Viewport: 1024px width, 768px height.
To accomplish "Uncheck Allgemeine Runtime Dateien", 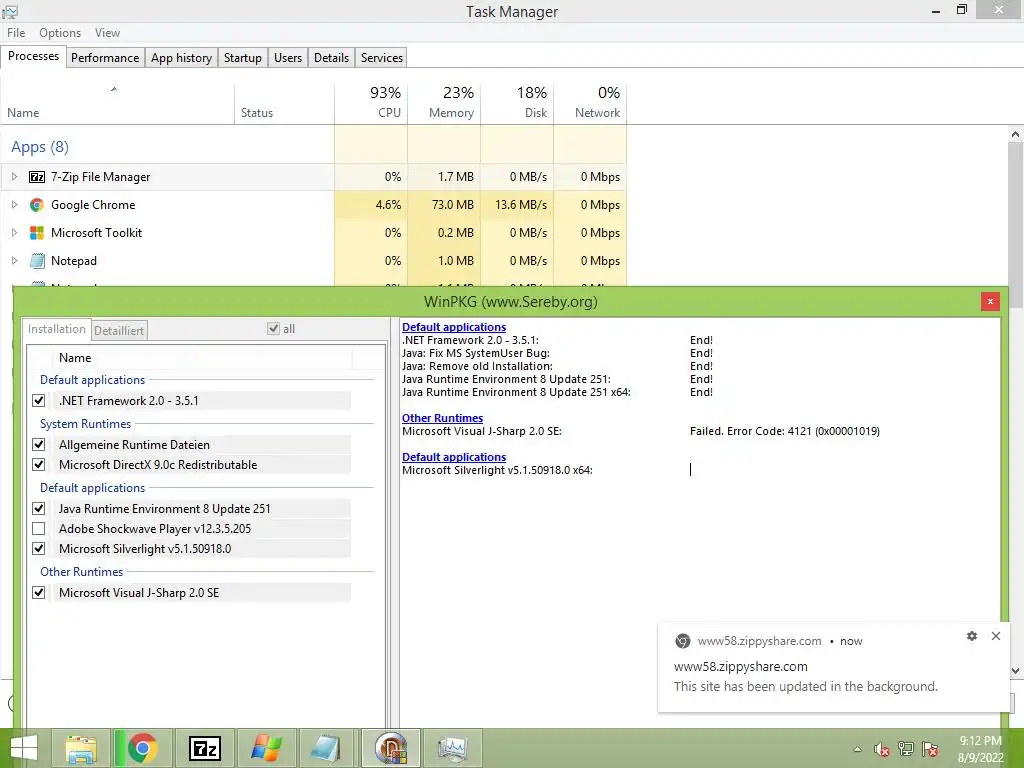I will pos(39,445).
